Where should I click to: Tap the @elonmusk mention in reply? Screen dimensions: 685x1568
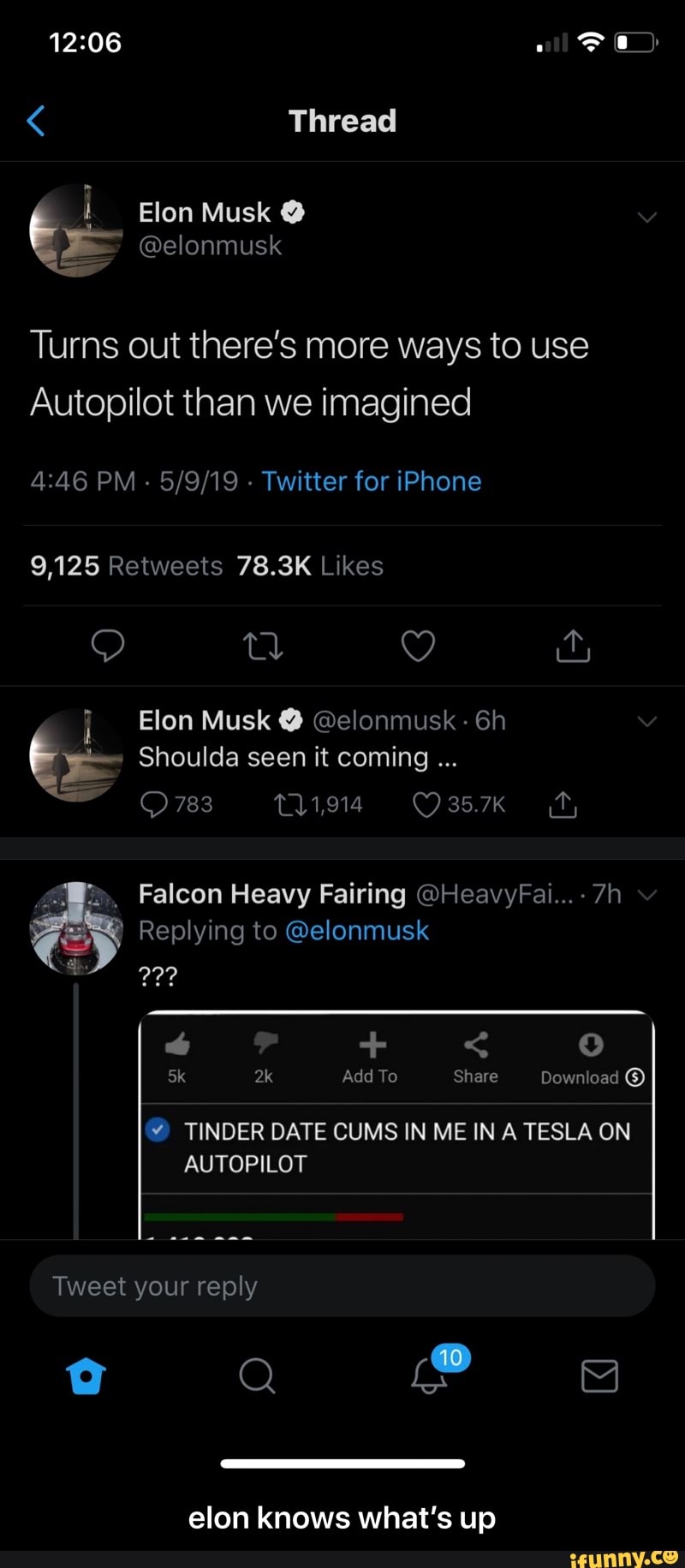(x=356, y=931)
